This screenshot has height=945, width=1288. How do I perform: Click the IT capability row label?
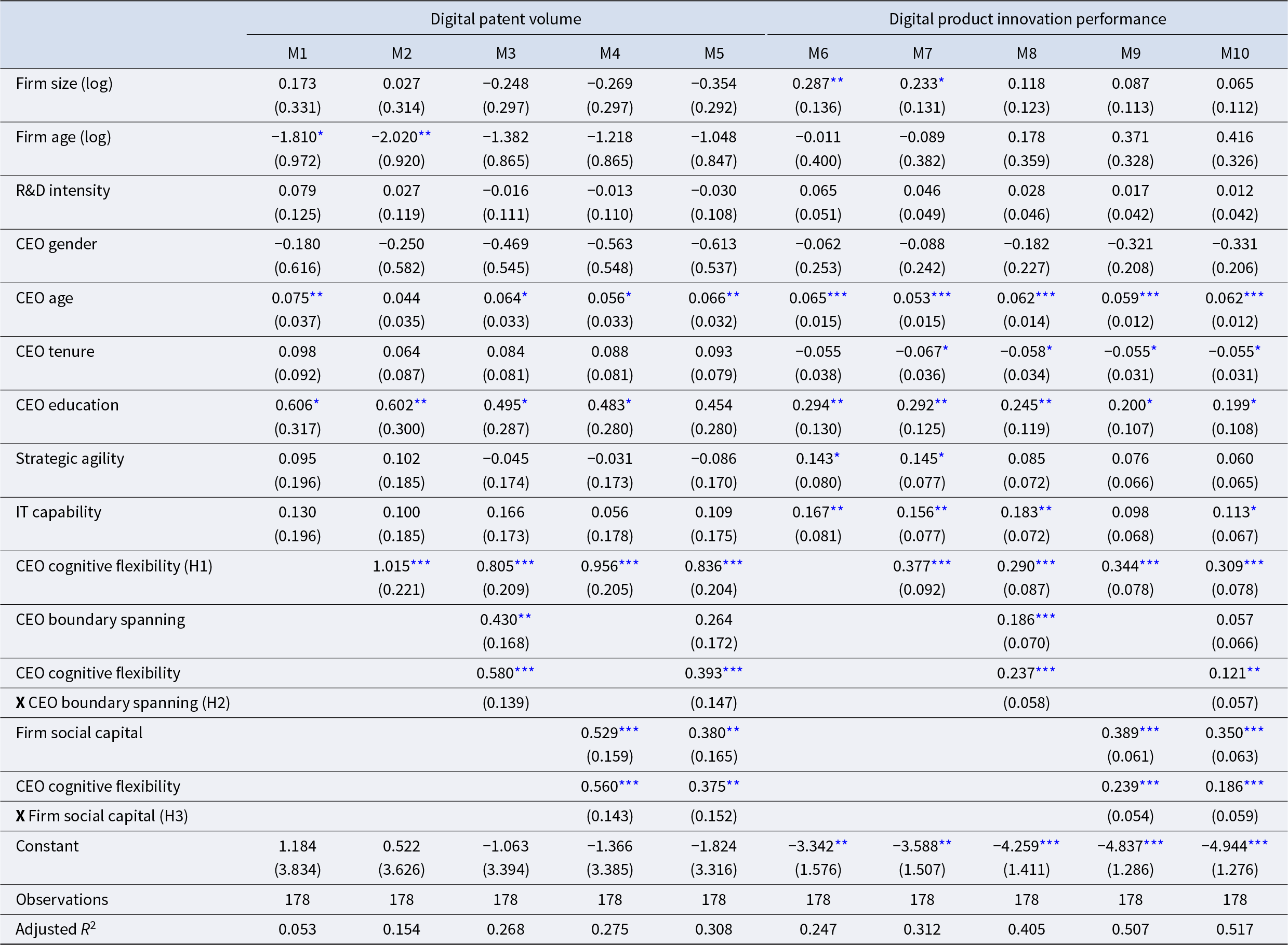[58, 512]
